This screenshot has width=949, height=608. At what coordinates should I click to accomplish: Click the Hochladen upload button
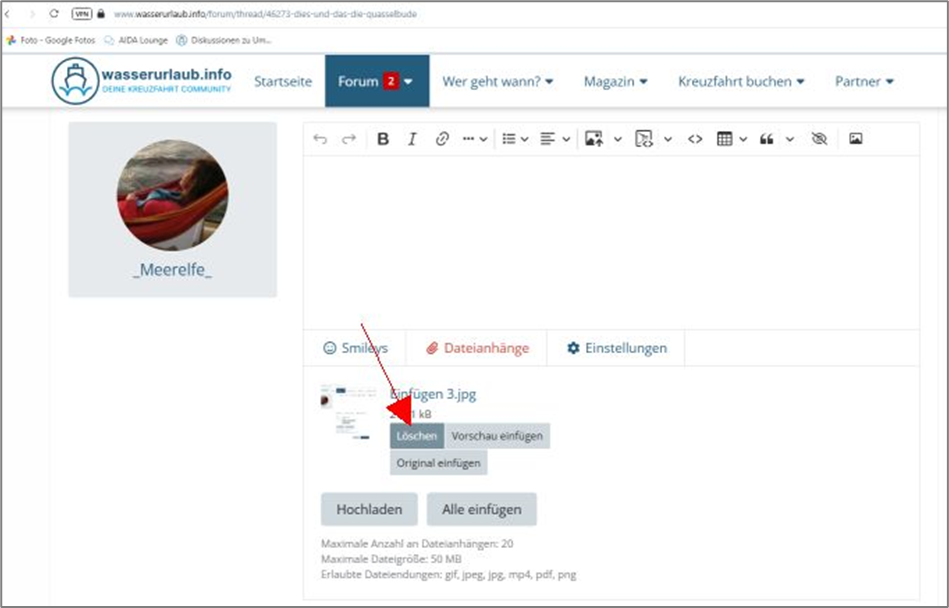pos(369,509)
